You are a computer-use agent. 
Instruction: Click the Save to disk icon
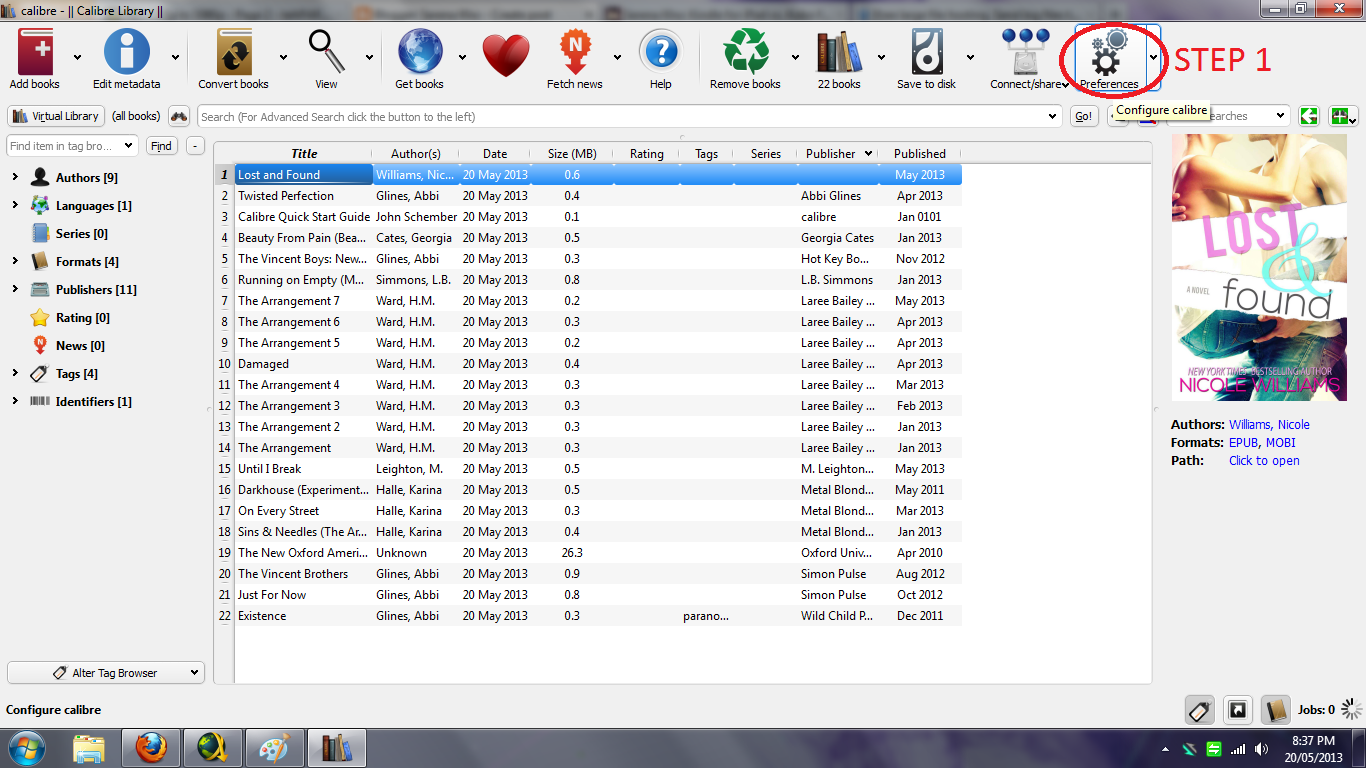tap(927, 52)
